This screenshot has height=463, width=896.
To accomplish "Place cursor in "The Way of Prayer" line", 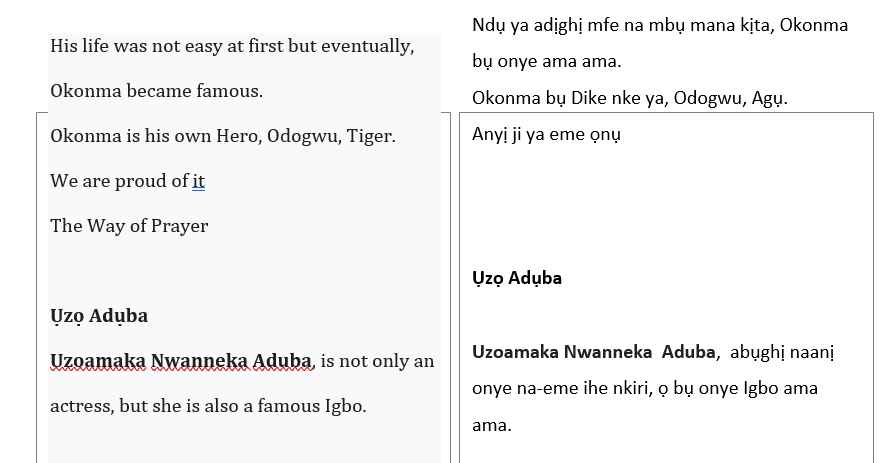I will pos(129,226).
